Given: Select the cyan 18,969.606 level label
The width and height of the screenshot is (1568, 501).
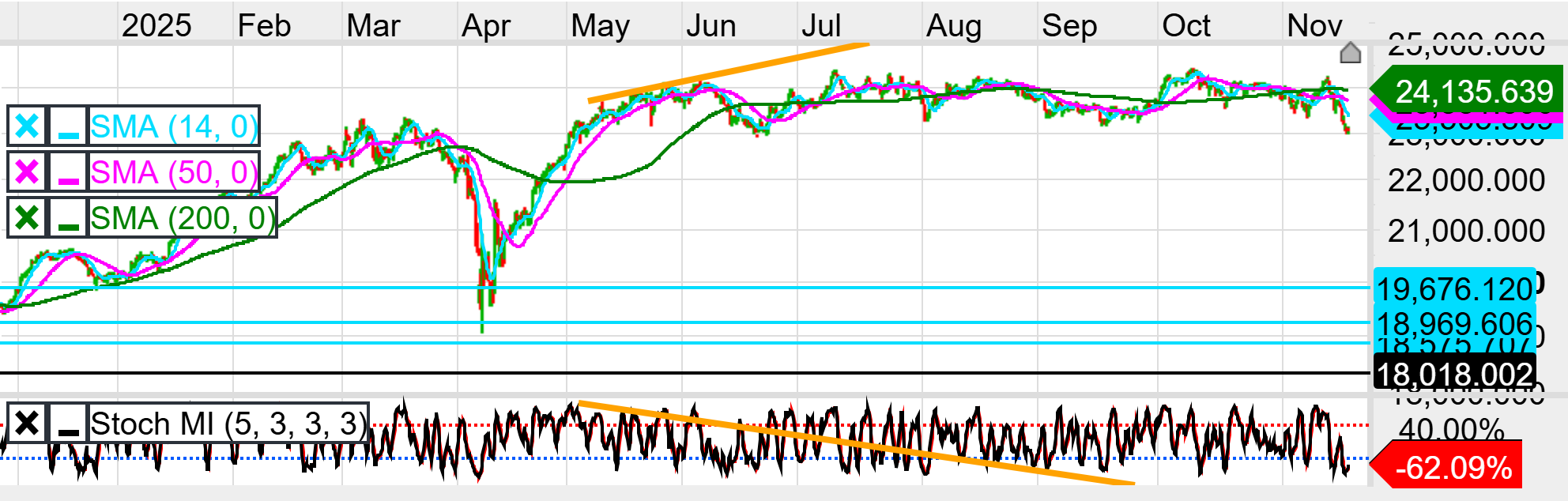Looking at the screenshot, I should [x=1454, y=323].
